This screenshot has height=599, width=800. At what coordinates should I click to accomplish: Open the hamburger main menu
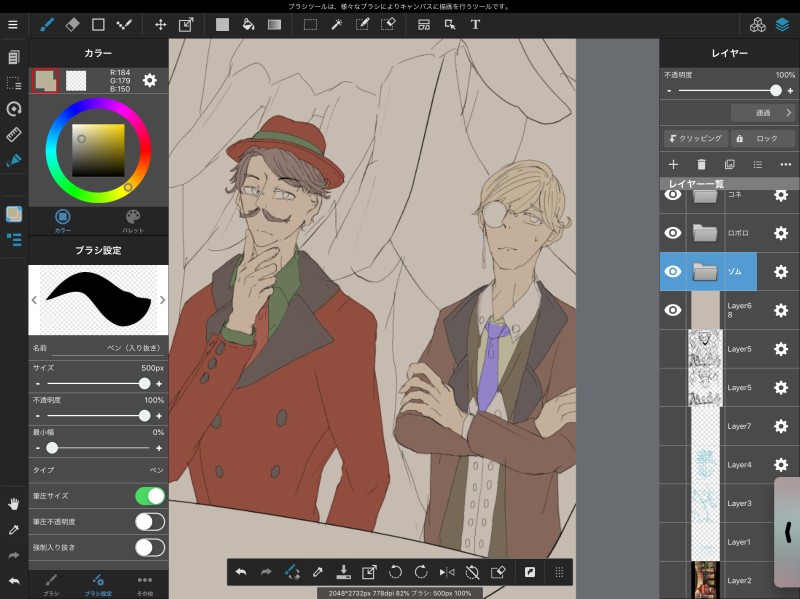pyautogui.click(x=13, y=24)
